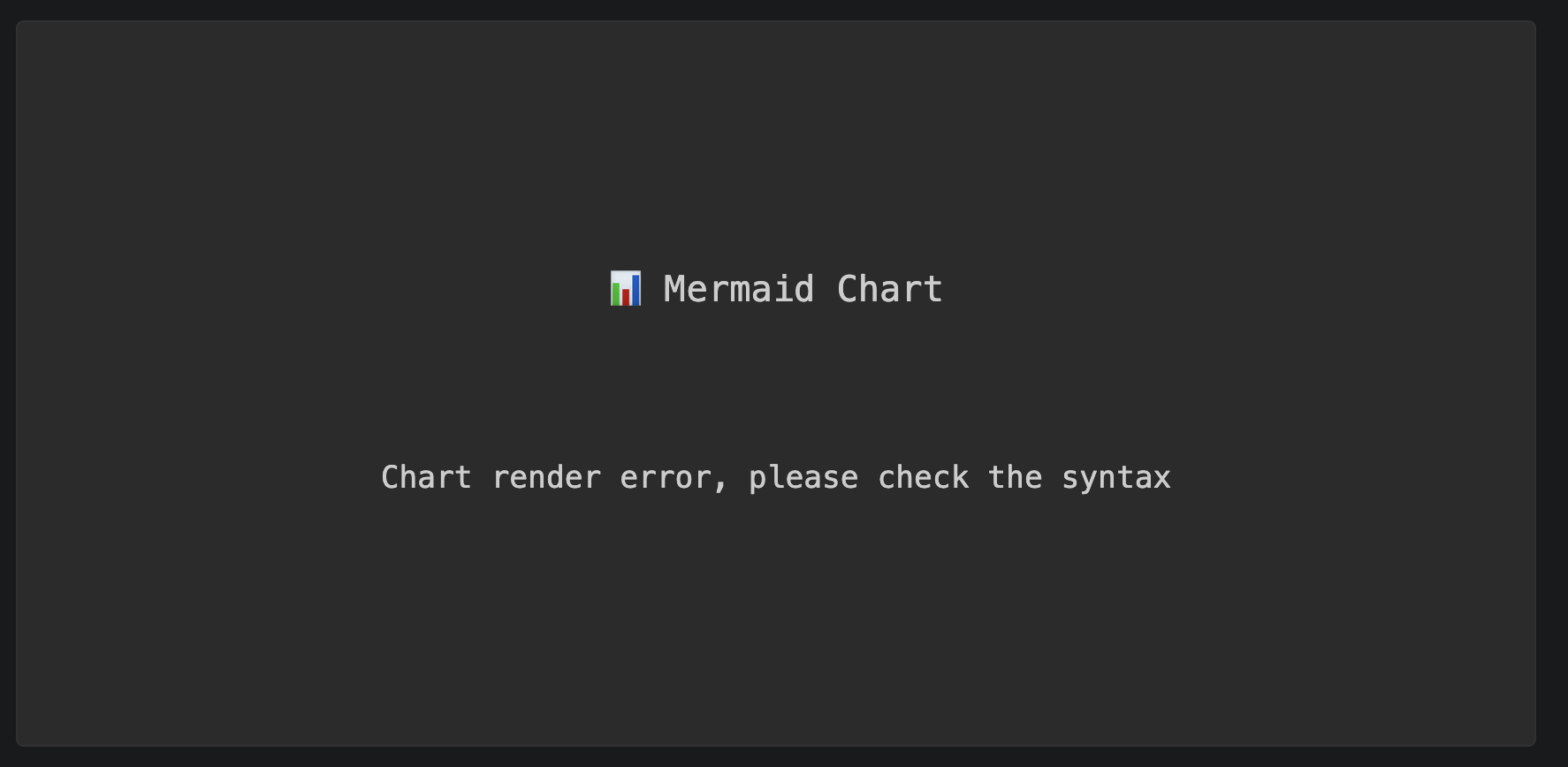Click the red bar in the chart icon
This screenshot has height=767, width=1568.
click(626, 297)
